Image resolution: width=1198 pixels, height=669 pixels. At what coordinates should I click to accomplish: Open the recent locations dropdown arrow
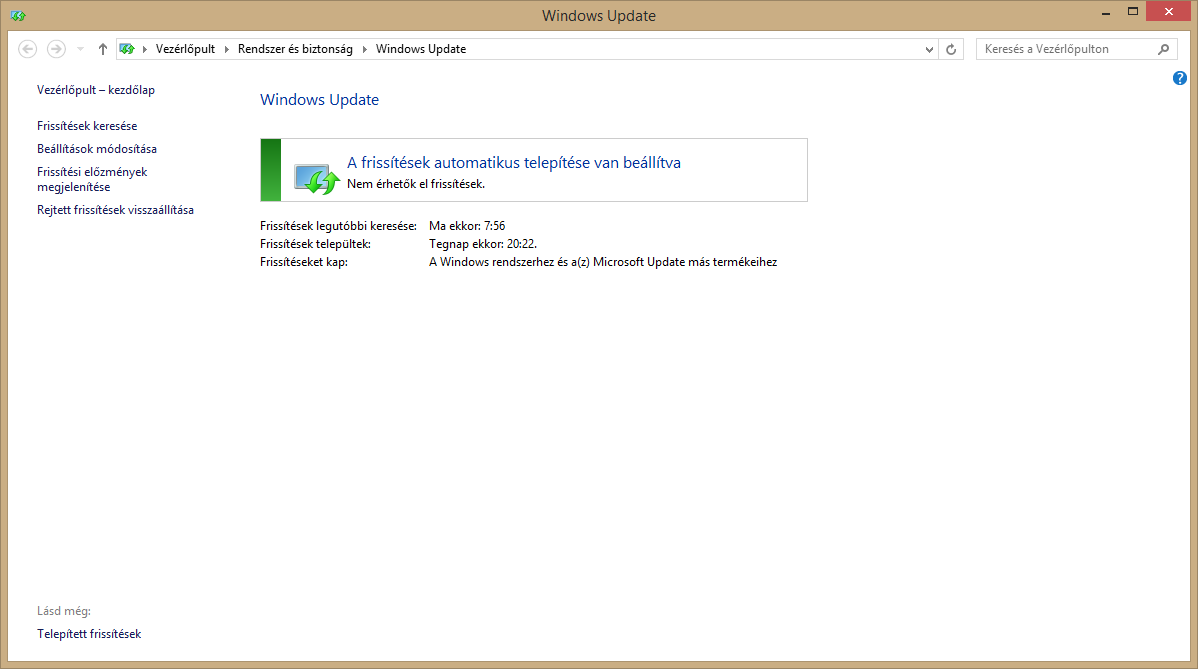click(80, 49)
